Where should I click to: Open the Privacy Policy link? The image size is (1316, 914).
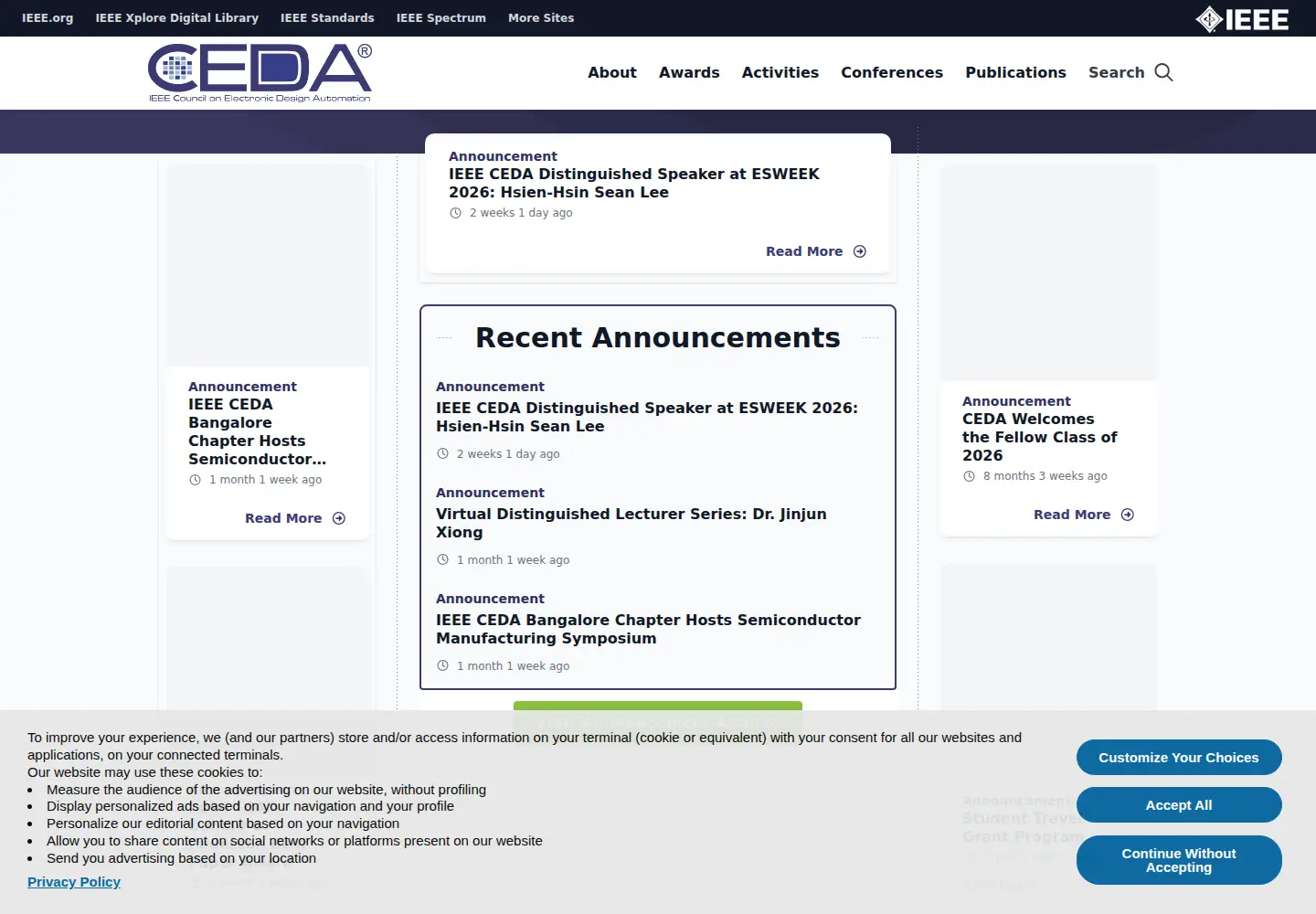[x=74, y=882]
